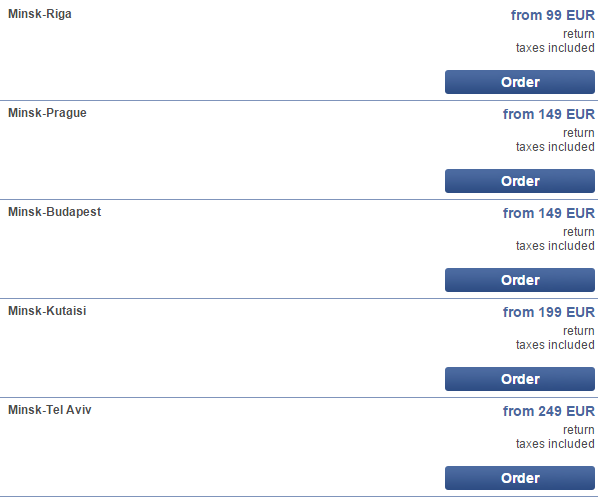This screenshot has height=498, width=600.
Task: Click "taxes included" under Minsk-Budapest price
Action: (x=555, y=246)
